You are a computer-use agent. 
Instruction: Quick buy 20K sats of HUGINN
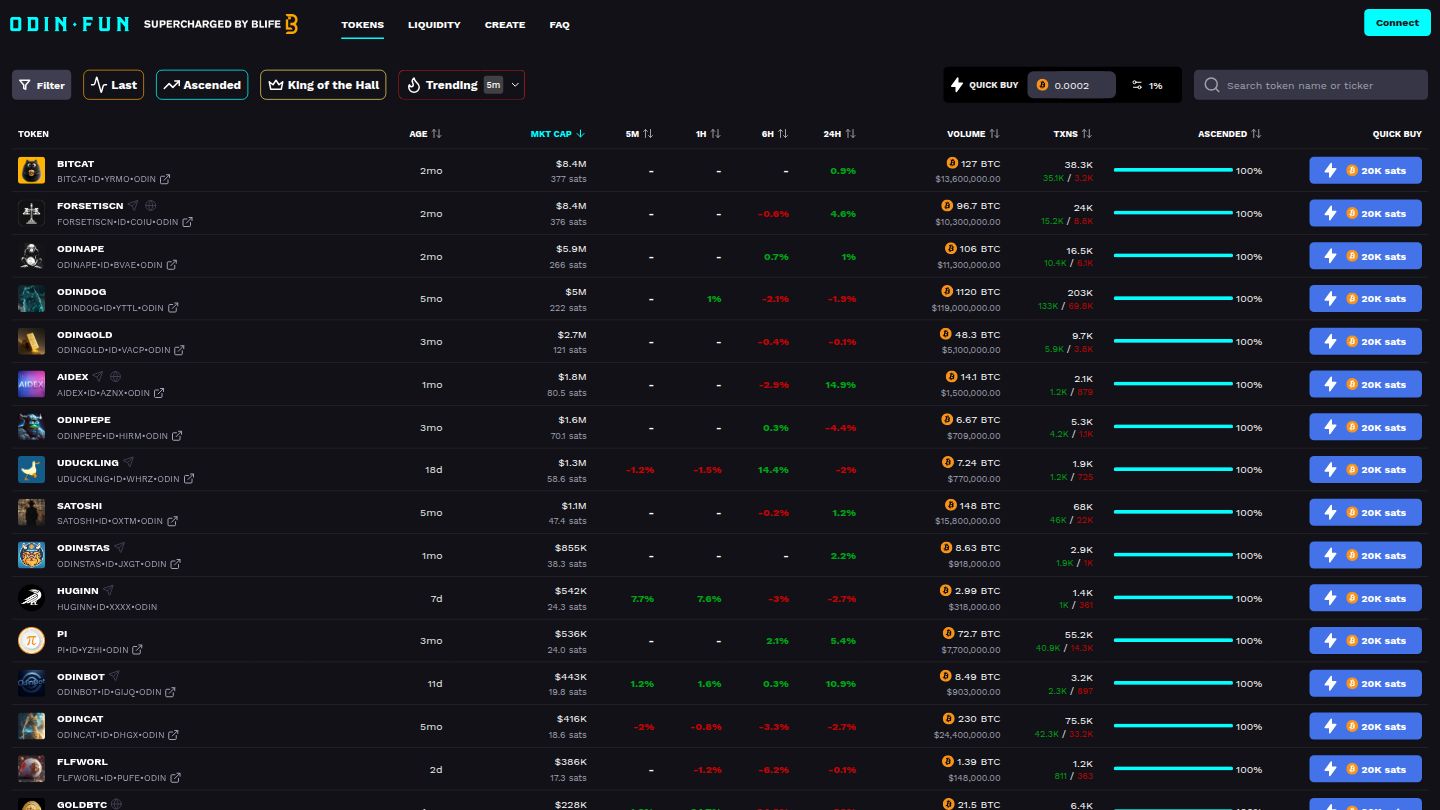pos(1365,598)
